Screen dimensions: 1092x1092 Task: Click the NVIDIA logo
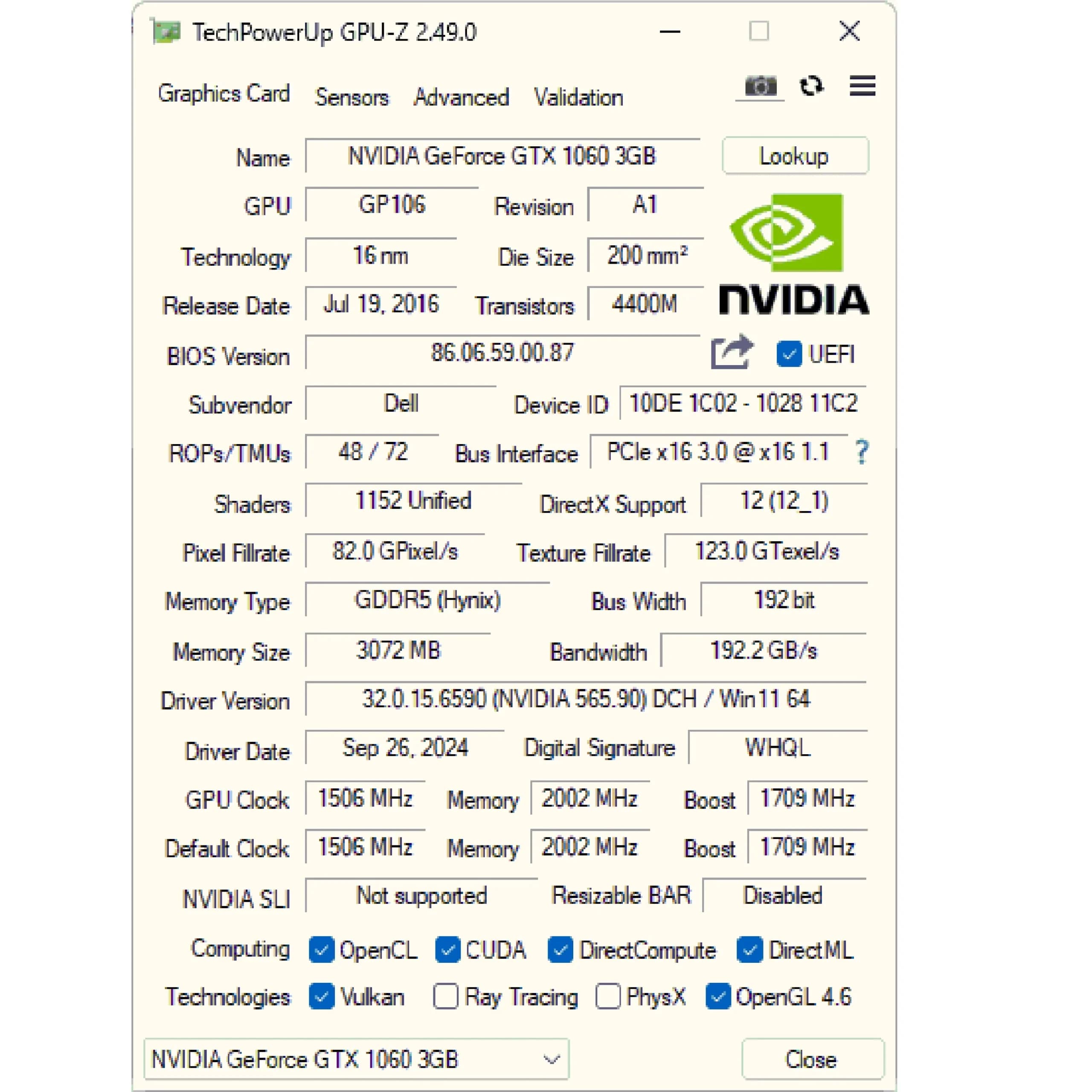[x=794, y=254]
